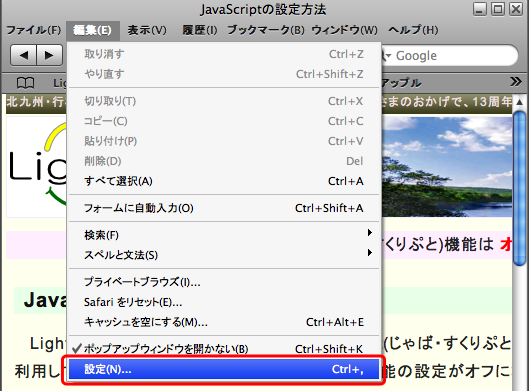Open the 履歴(I) menu

pos(200,30)
